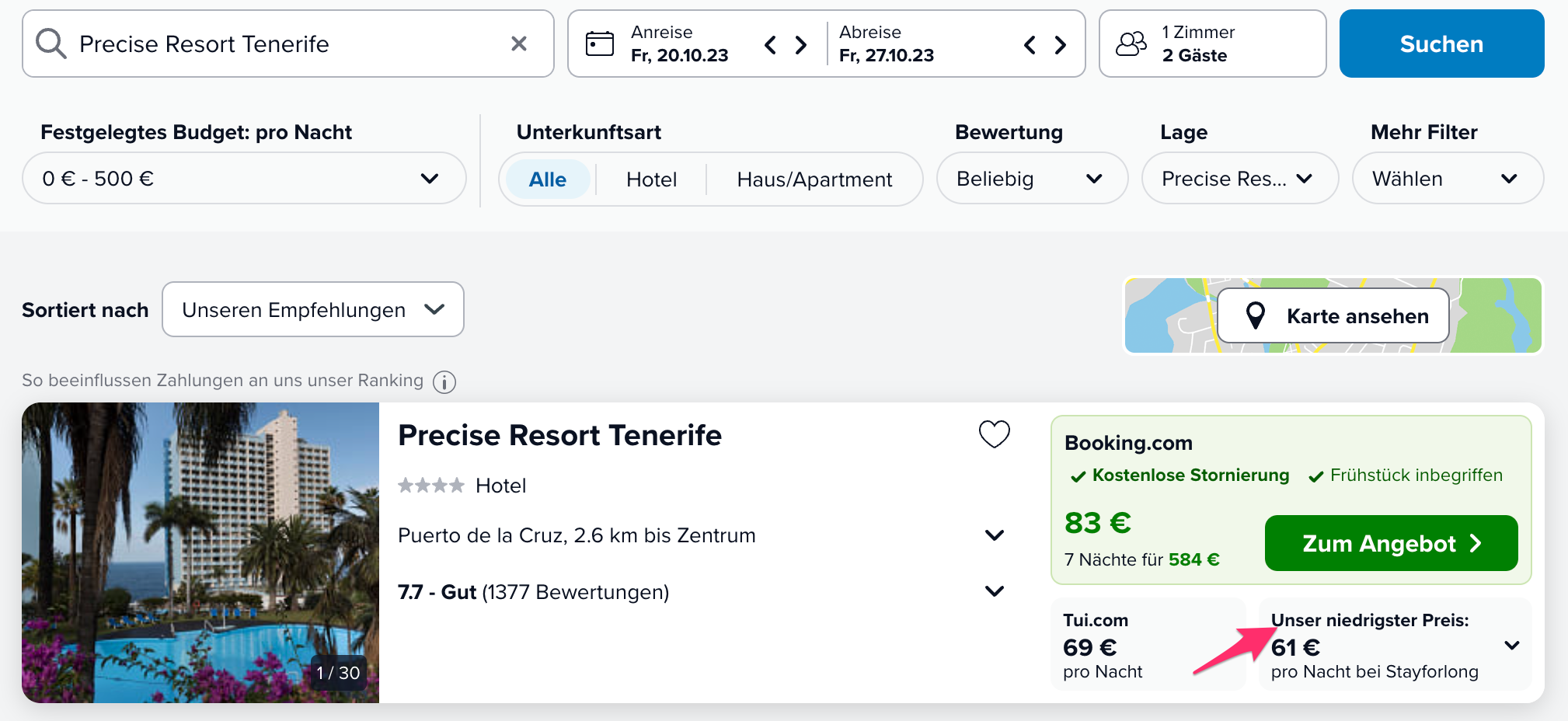Move the Abreise date one day later

coord(1061,44)
